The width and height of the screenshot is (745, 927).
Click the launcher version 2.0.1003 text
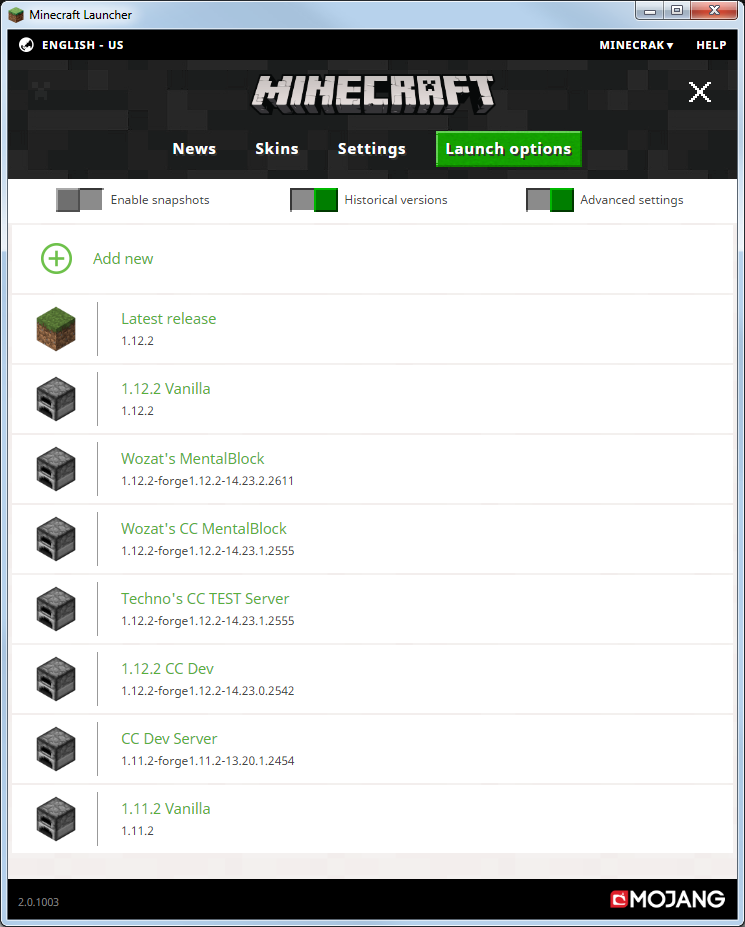[38, 902]
